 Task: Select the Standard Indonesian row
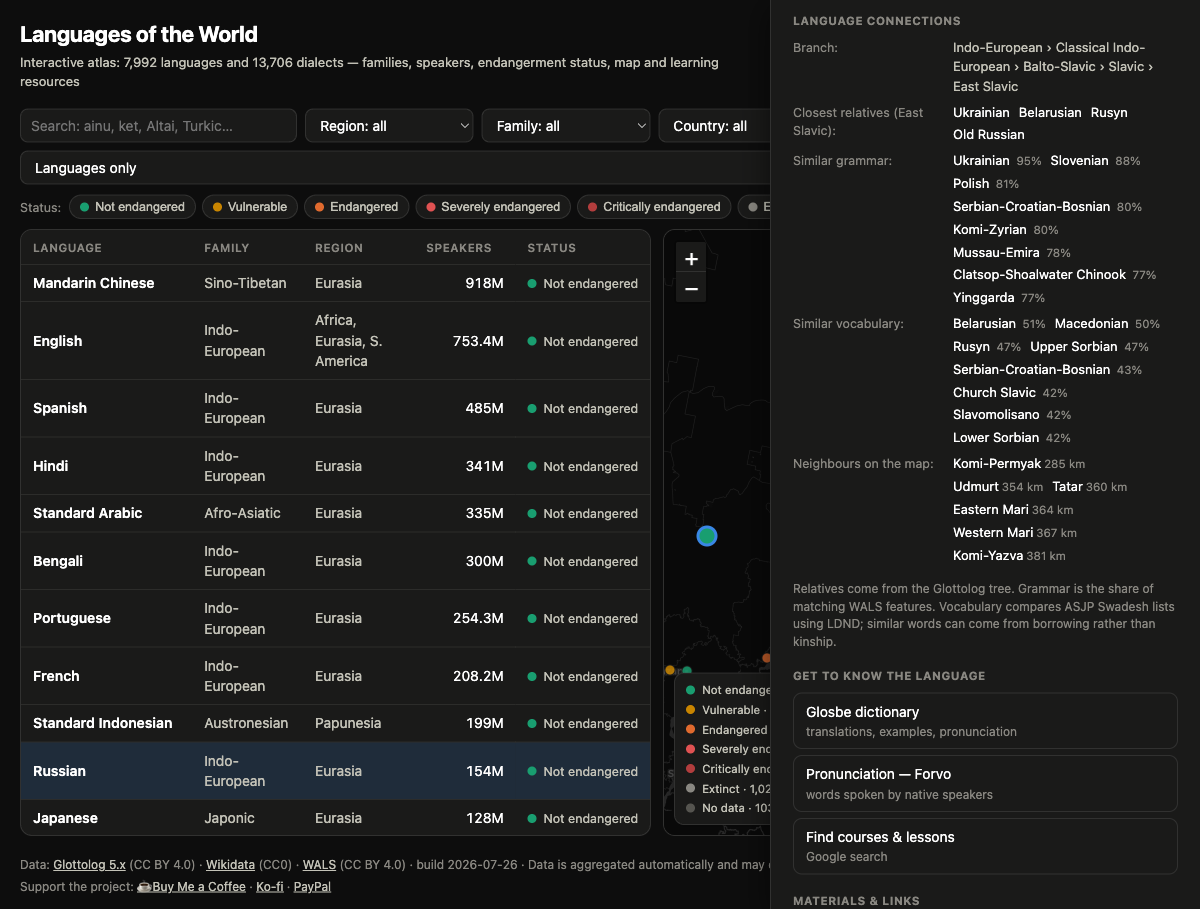click(x=335, y=723)
